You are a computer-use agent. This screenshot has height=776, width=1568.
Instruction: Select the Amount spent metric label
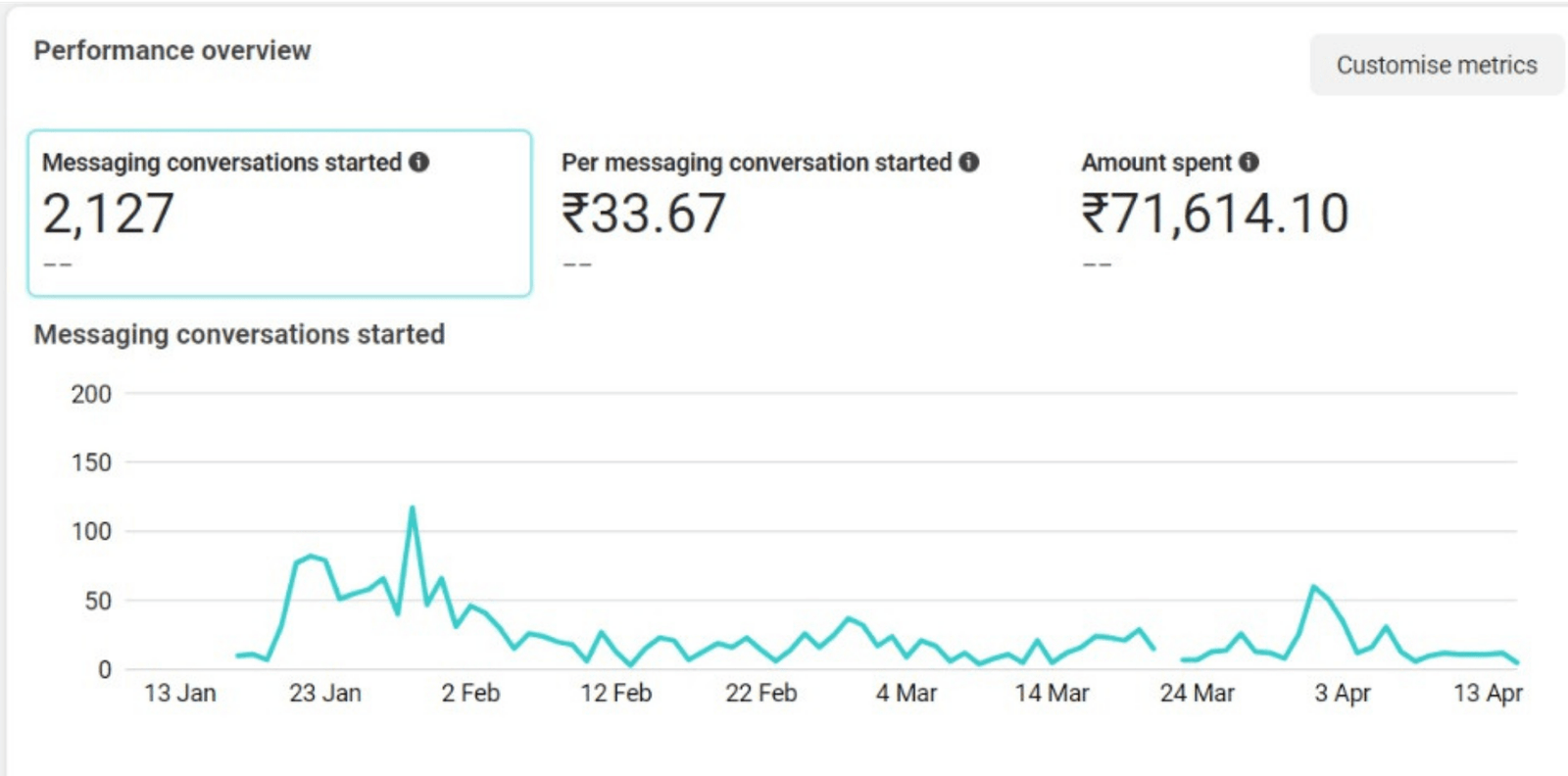click(1155, 163)
